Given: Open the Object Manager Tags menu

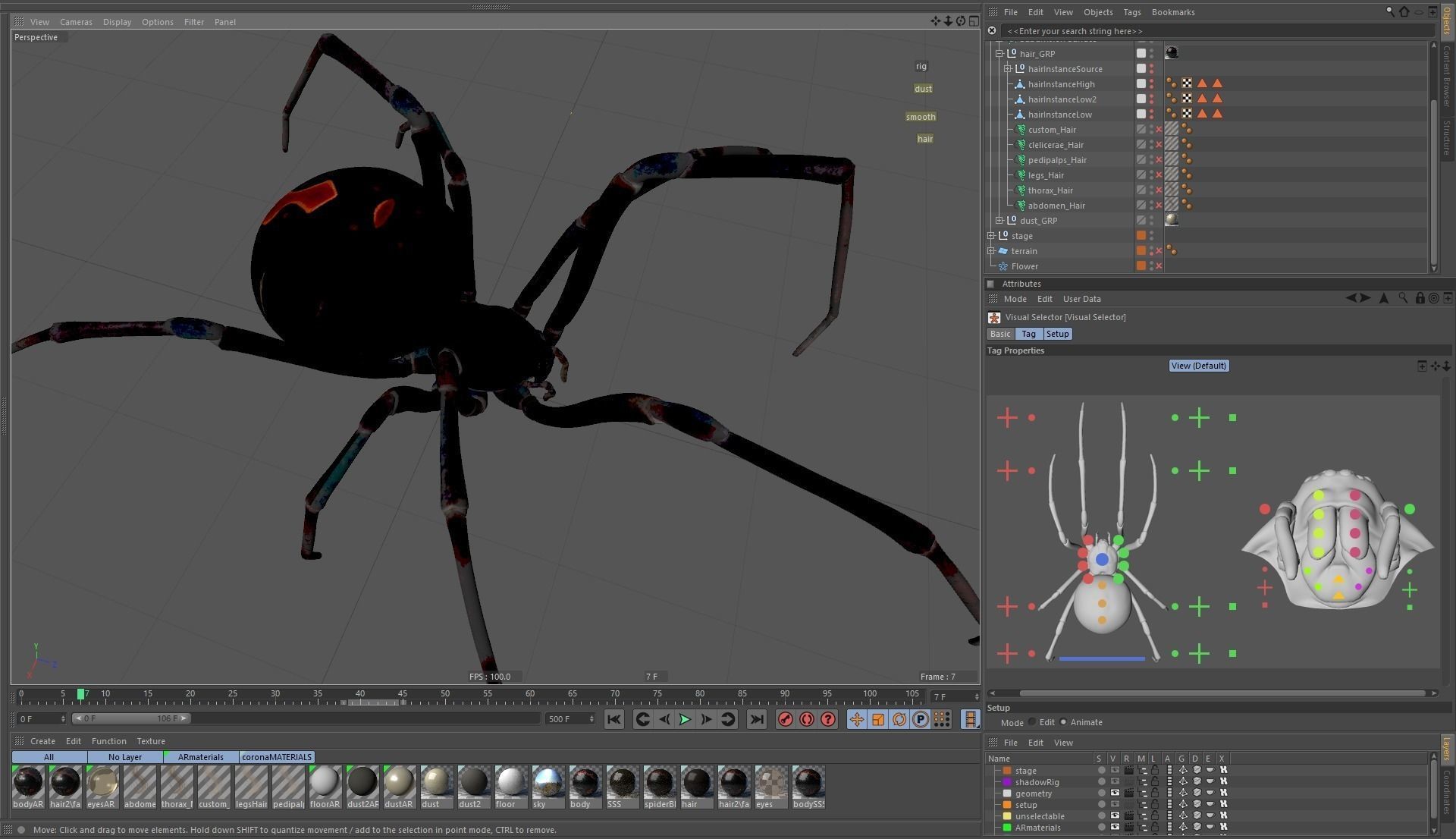Looking at the screenshot, I should click(1131, 12).
